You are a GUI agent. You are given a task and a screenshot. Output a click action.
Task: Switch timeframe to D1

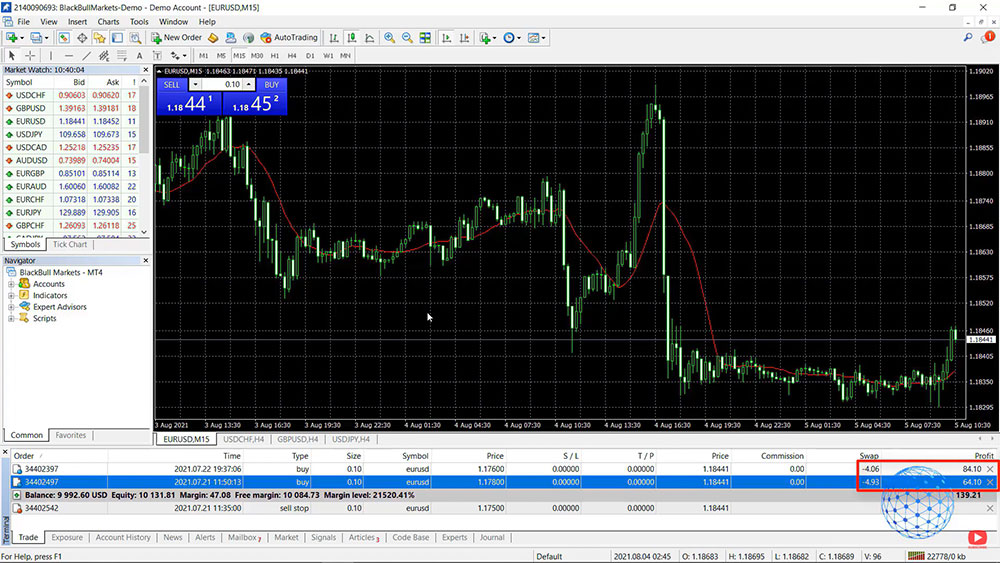[310, 55]
